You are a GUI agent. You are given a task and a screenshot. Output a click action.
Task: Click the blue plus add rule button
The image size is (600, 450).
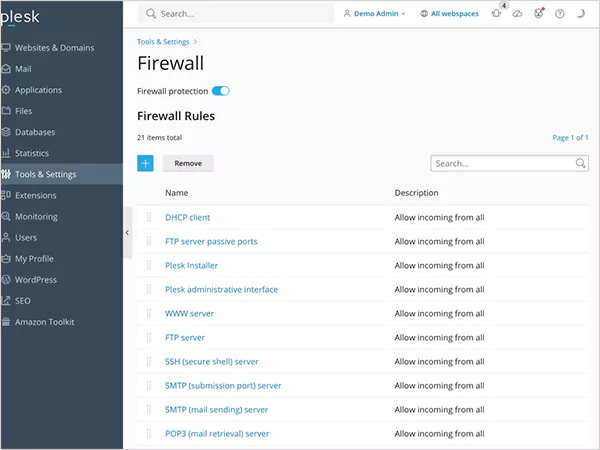click(x=145, y=163)
